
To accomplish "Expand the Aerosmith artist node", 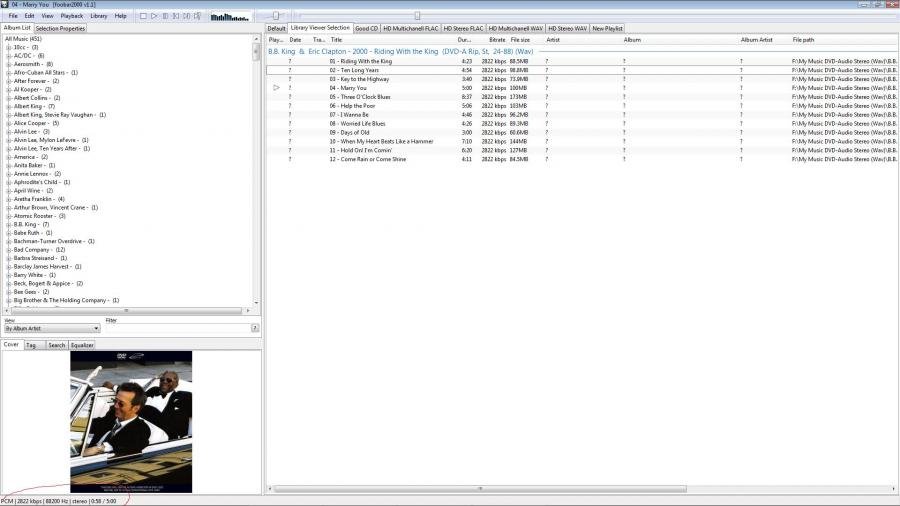I will (9, 64).
